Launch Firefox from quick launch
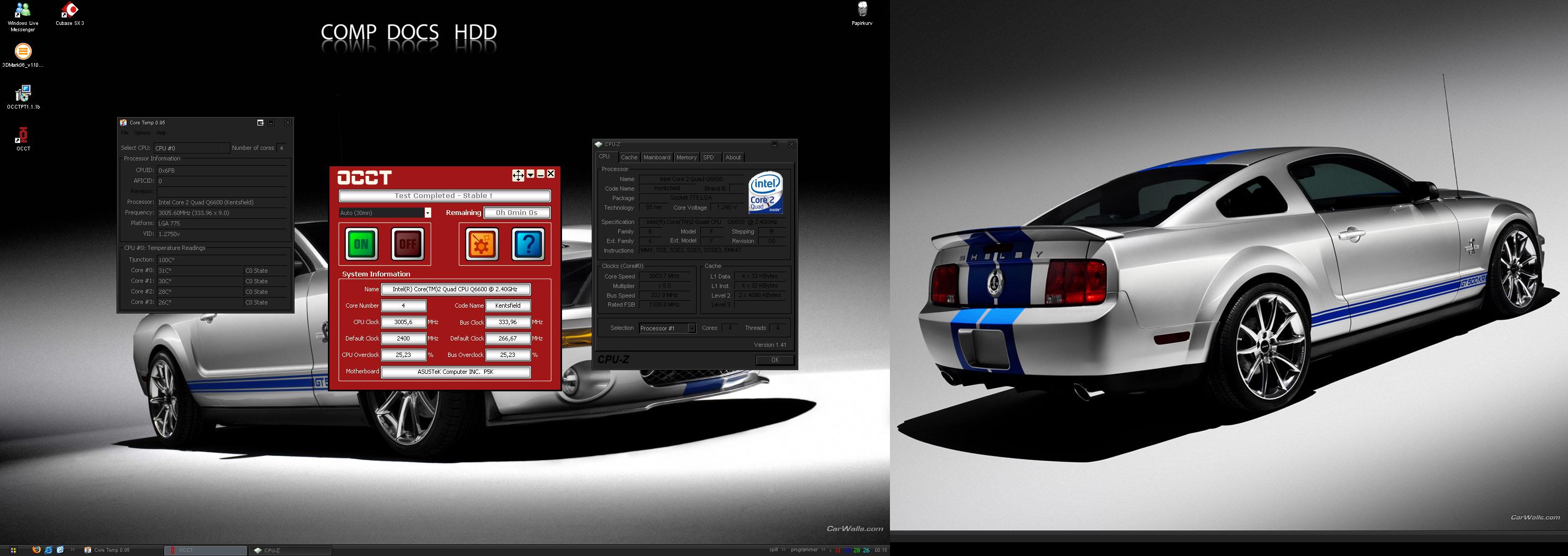 (37, 550)
